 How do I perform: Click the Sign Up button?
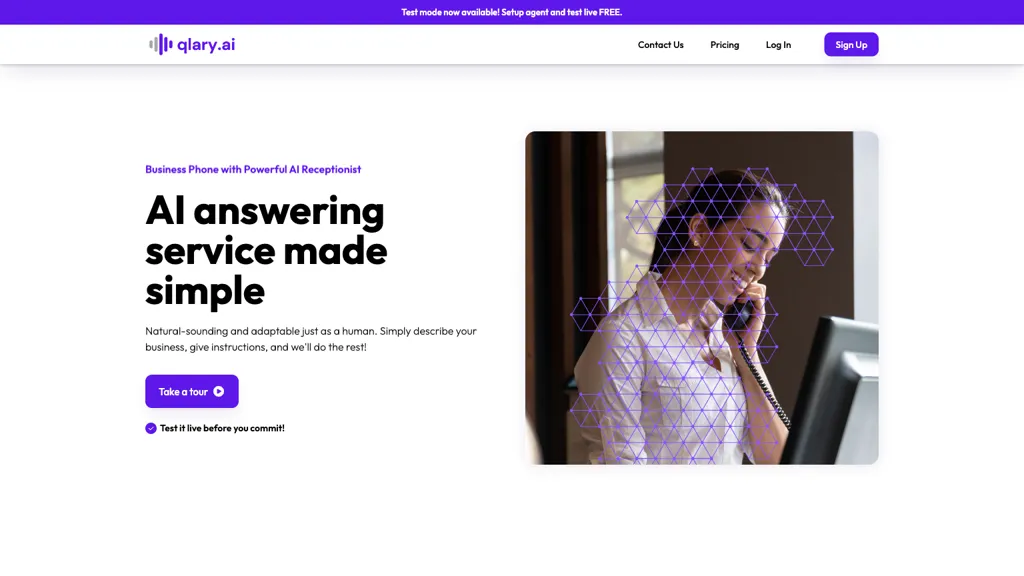click(x=851, y=44)
